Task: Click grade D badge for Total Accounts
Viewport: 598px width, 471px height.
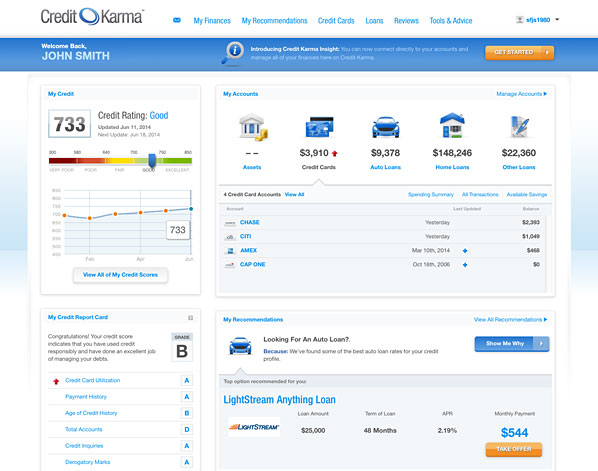Action: pyautogui.click(x=186, y=429)
